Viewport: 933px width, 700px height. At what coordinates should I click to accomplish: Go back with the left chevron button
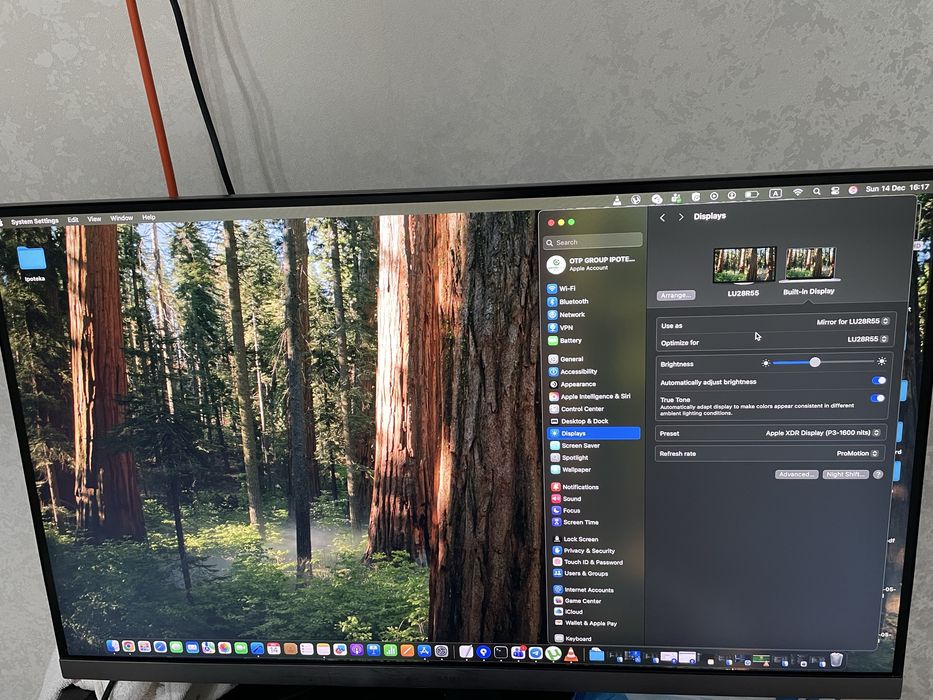pos(662,218)
